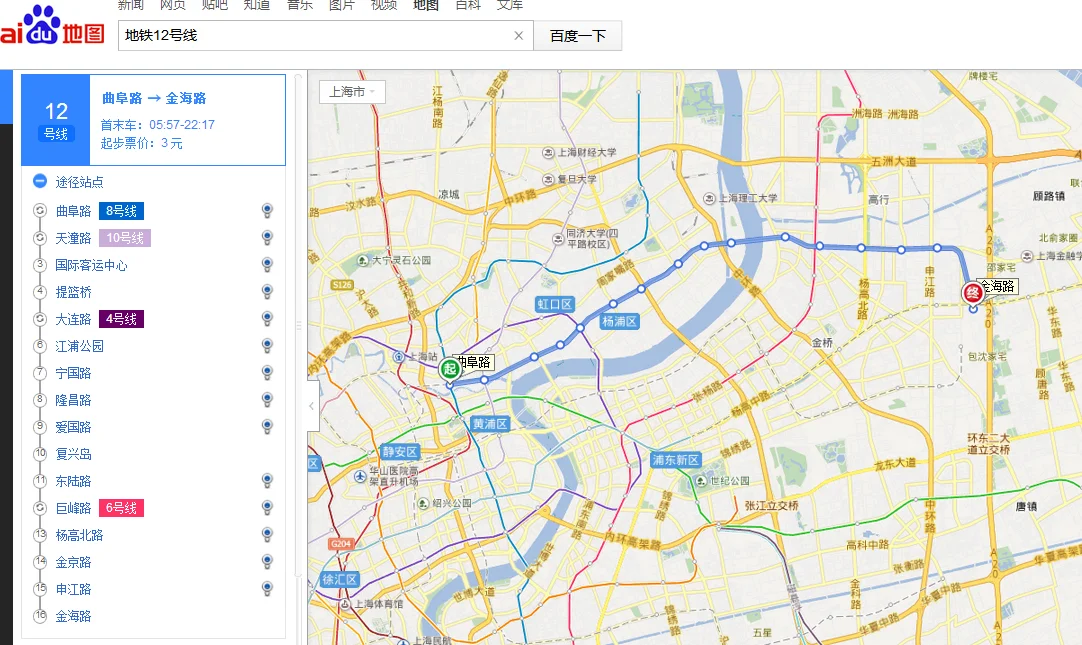Click the red end marker on map

(972, 293)
